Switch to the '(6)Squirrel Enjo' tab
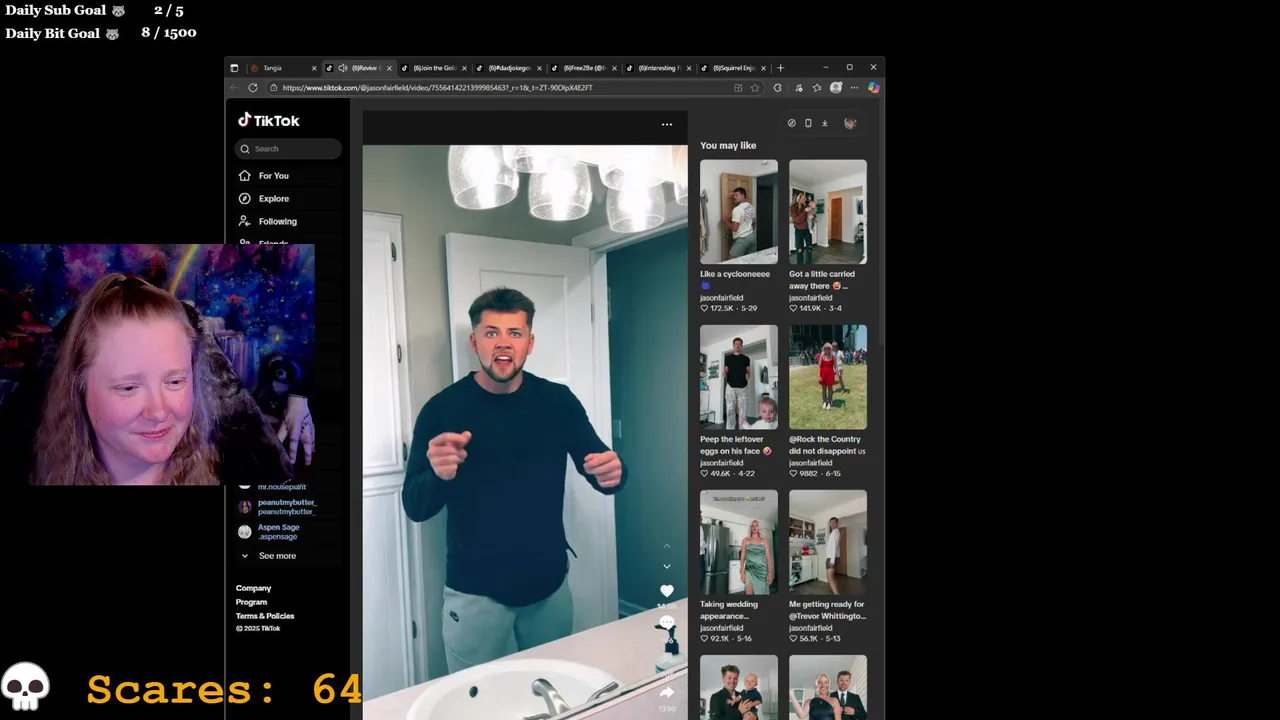 (734, 68)
